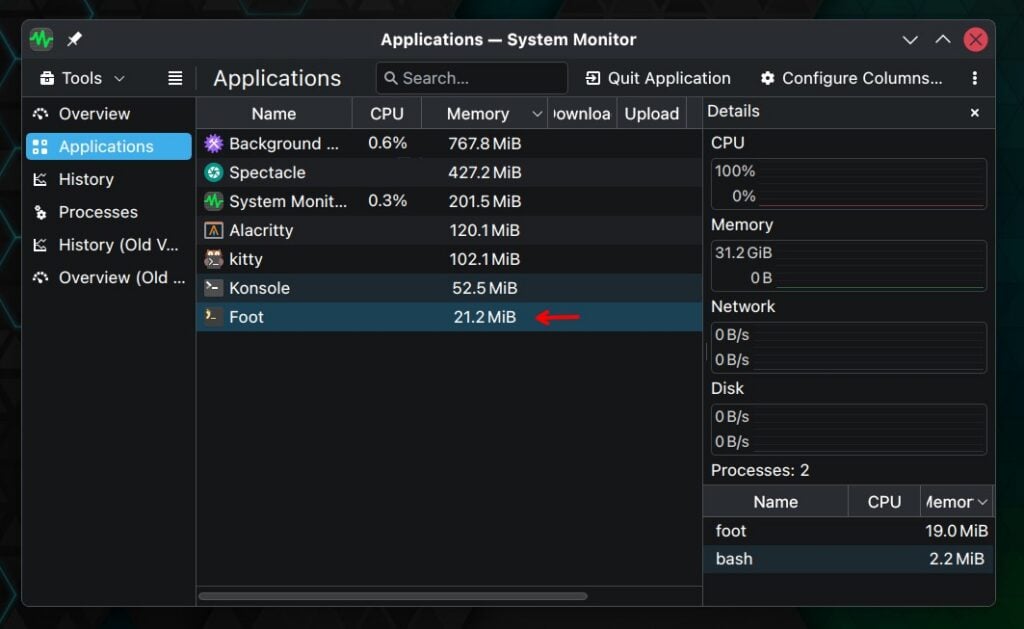Expand the Tools dropdown menu
The height and width of the screenshot is (629, 1024).
[83, 78]
